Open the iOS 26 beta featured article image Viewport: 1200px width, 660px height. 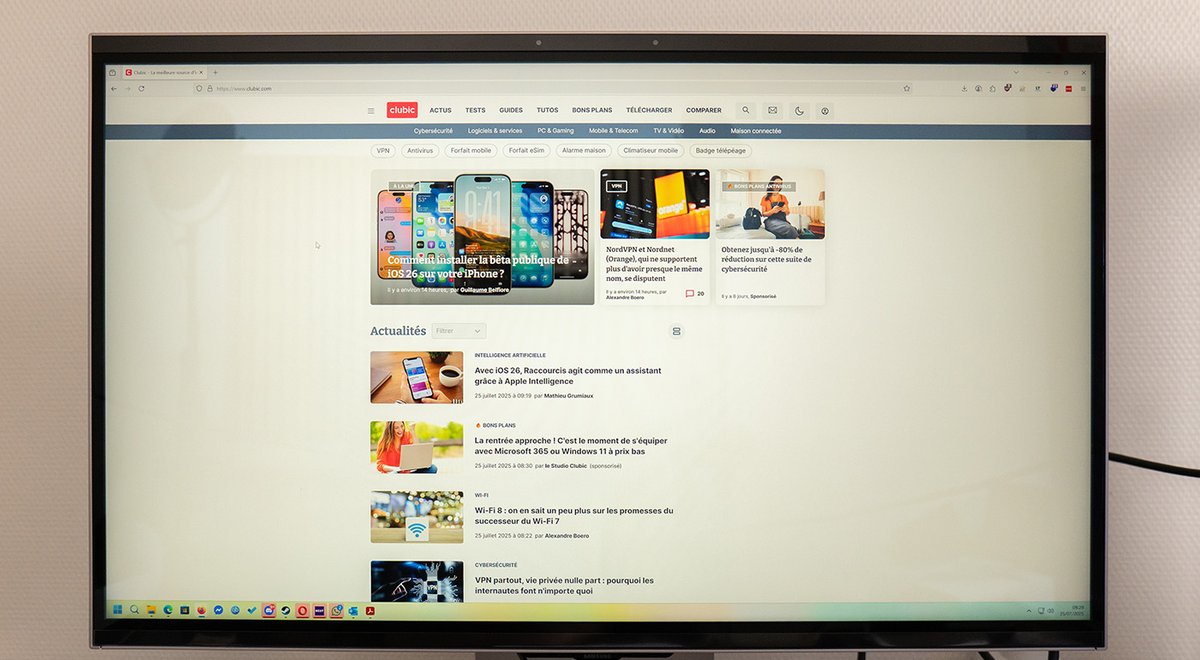point(482,236)
